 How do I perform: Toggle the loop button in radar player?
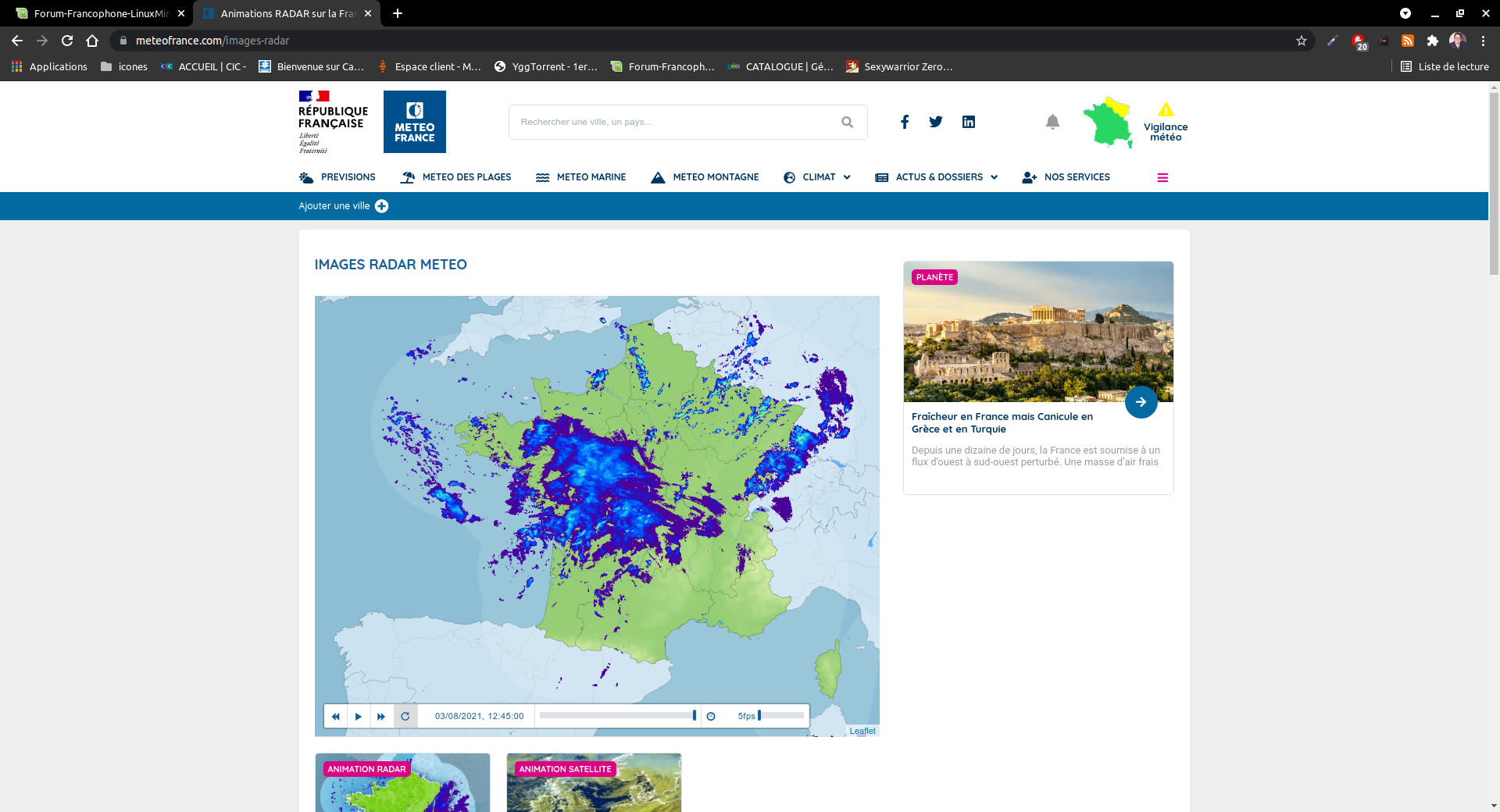coord(405,716)
